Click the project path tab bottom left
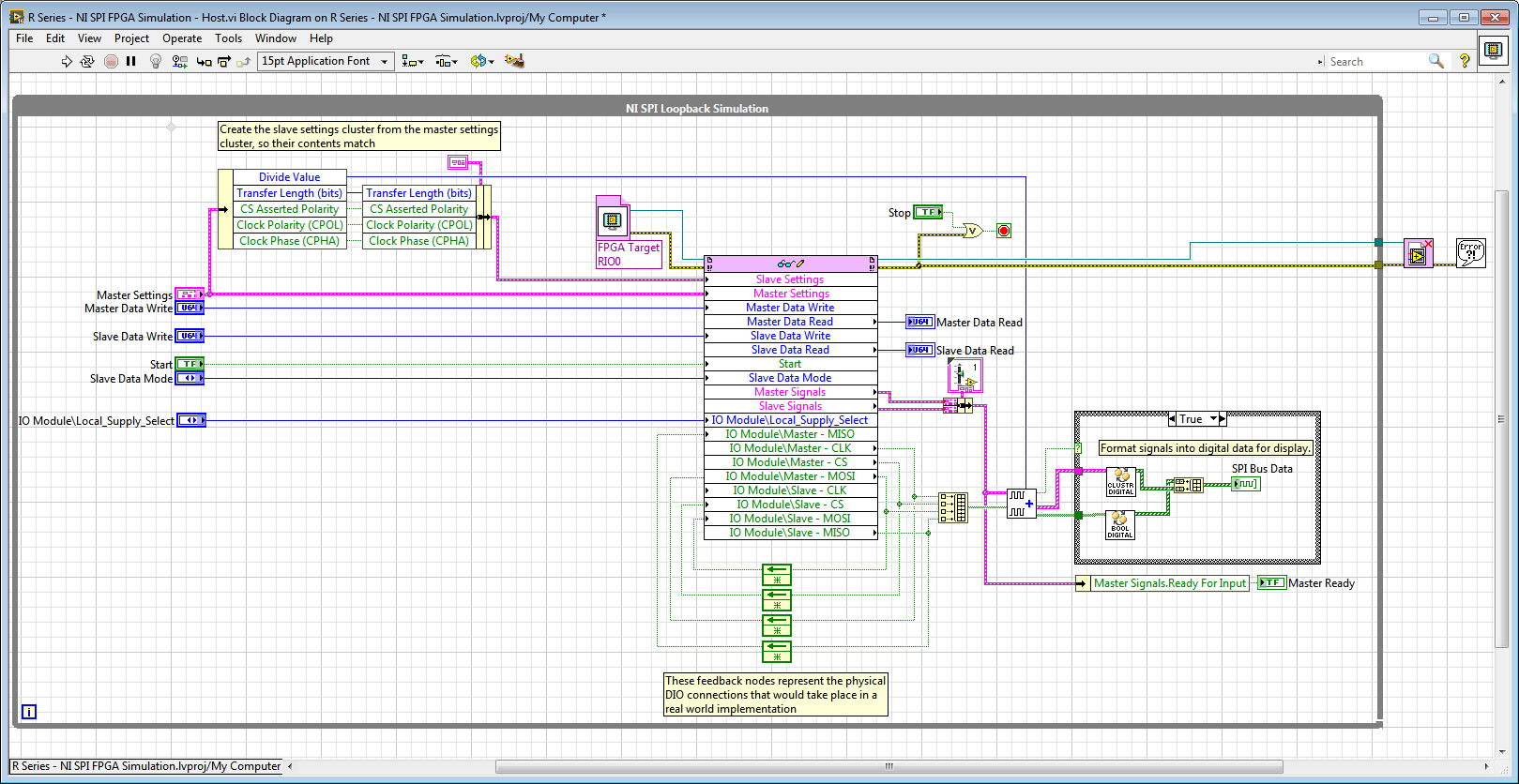The image size is (1519, 784). 146,766
